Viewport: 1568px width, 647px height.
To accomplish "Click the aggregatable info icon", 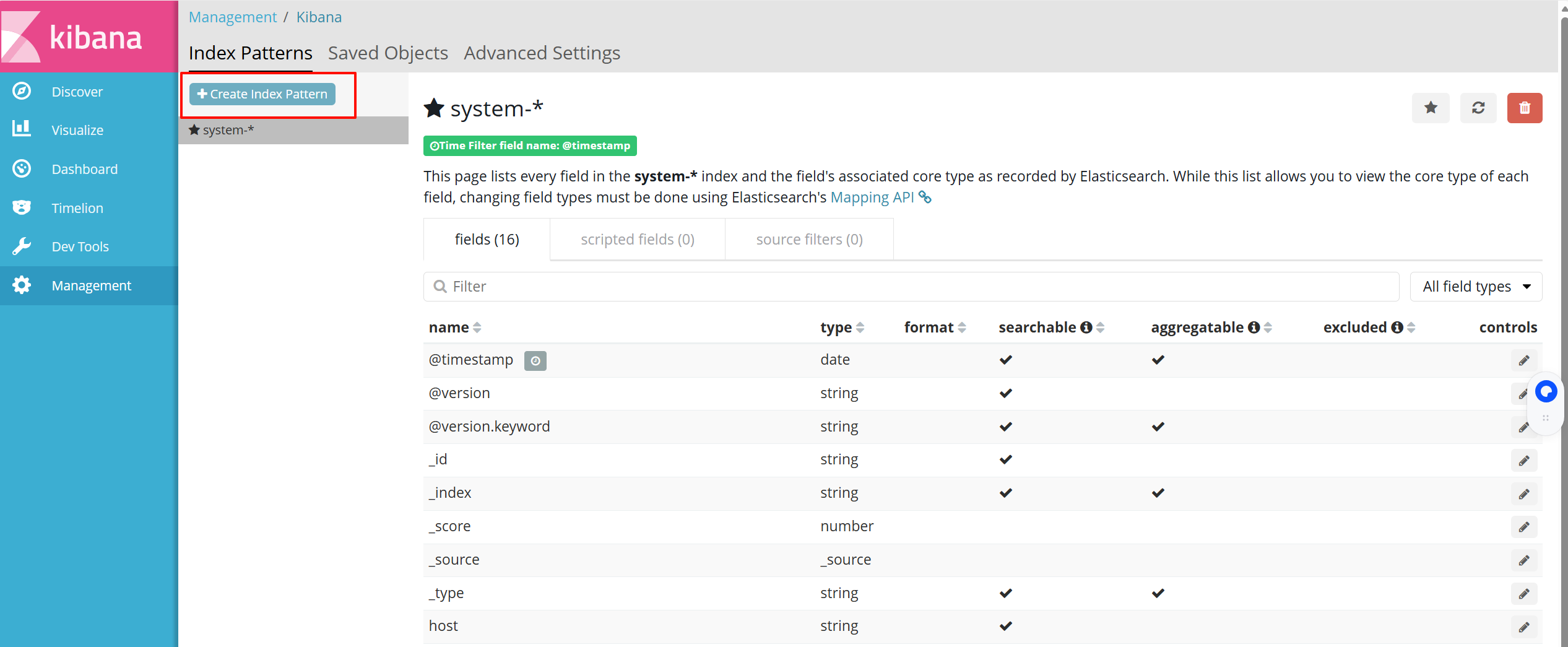I will (x=1254, y=328).
